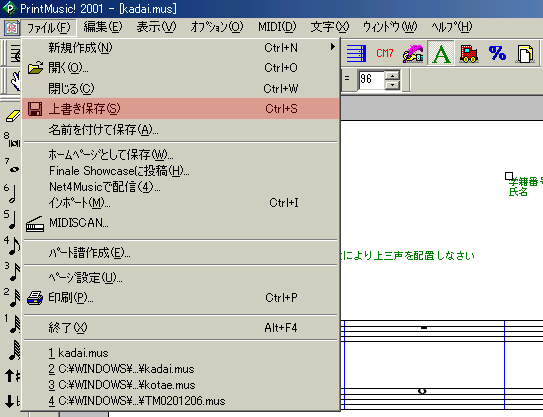Choose 印刷(P)... menu item
The image size is (543, 417).
click(180, 298)
